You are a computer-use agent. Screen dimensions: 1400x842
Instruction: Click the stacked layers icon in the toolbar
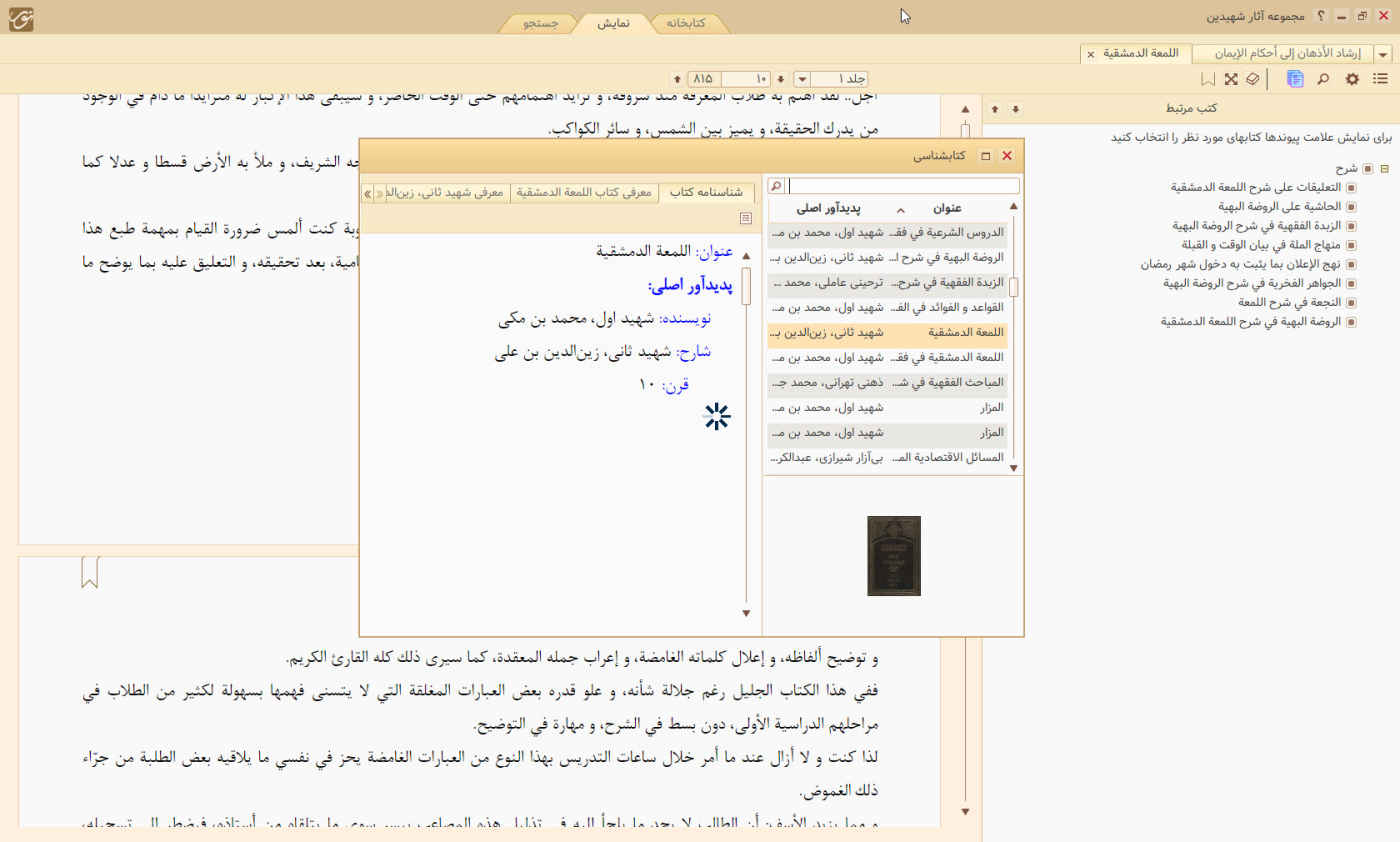tap(1253, 79)
